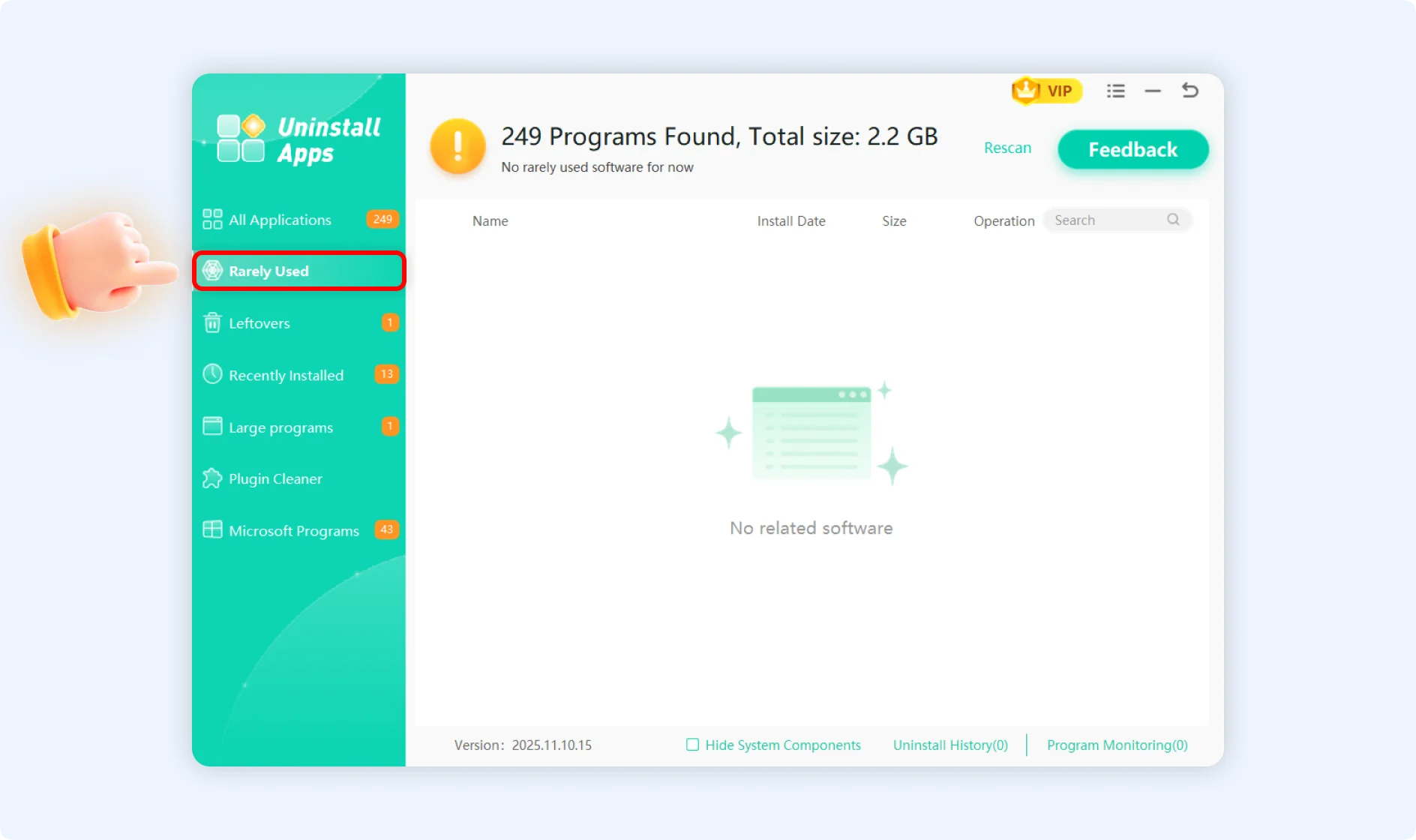The width and height of the screenshot is (1416, 840).
Task: Open the Large programs section
Action: pos(280,427)
